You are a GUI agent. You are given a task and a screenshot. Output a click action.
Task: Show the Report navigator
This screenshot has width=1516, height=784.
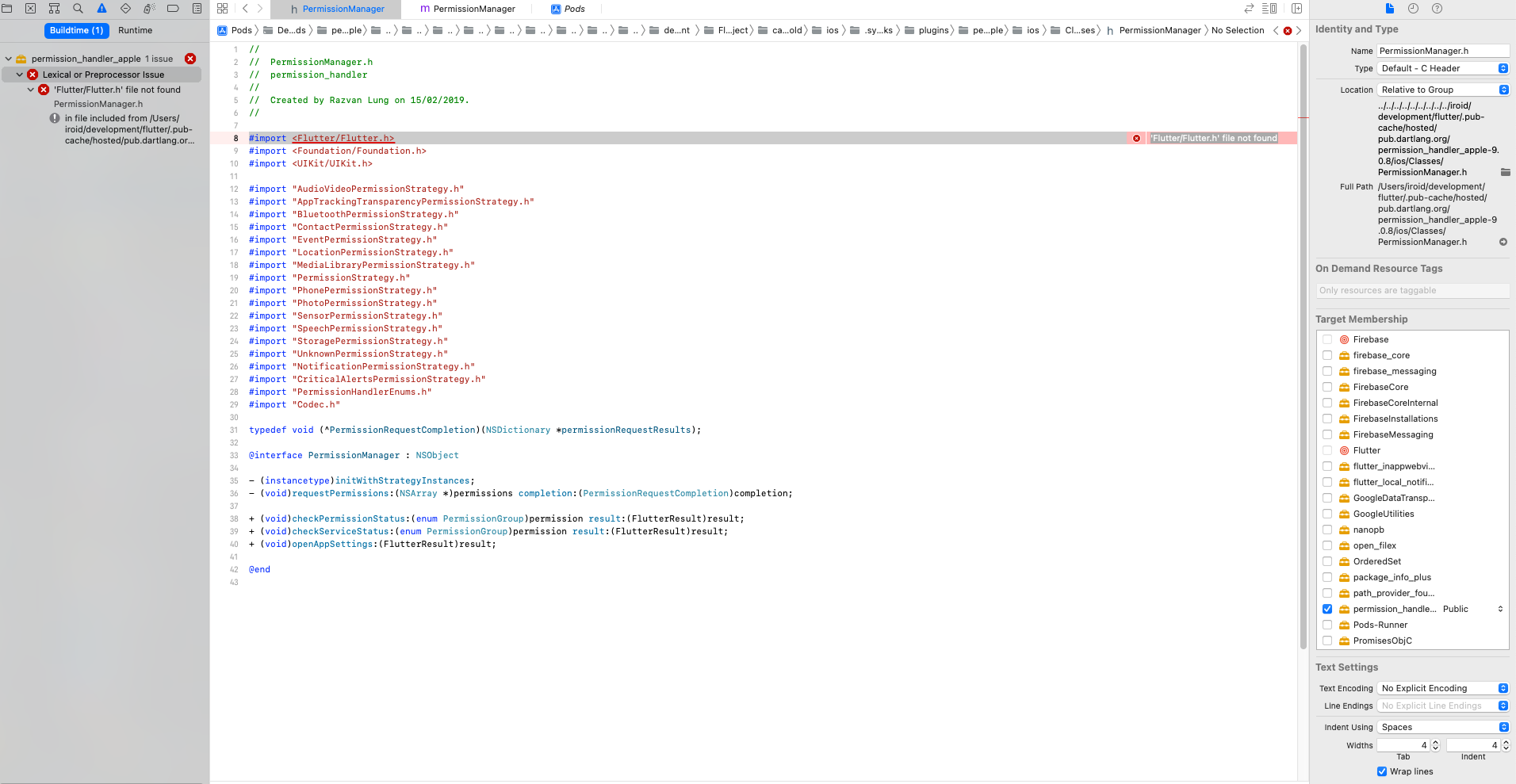(x=197, y=9)
